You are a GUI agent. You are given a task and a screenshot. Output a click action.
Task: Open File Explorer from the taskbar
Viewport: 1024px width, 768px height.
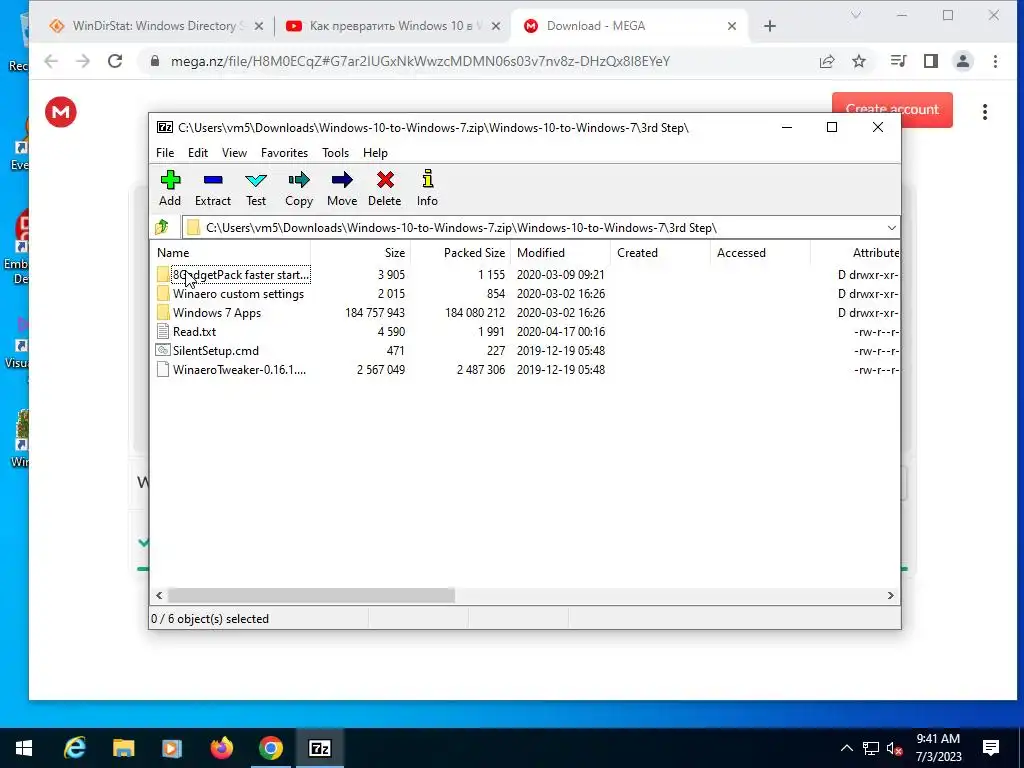[123, 748]
